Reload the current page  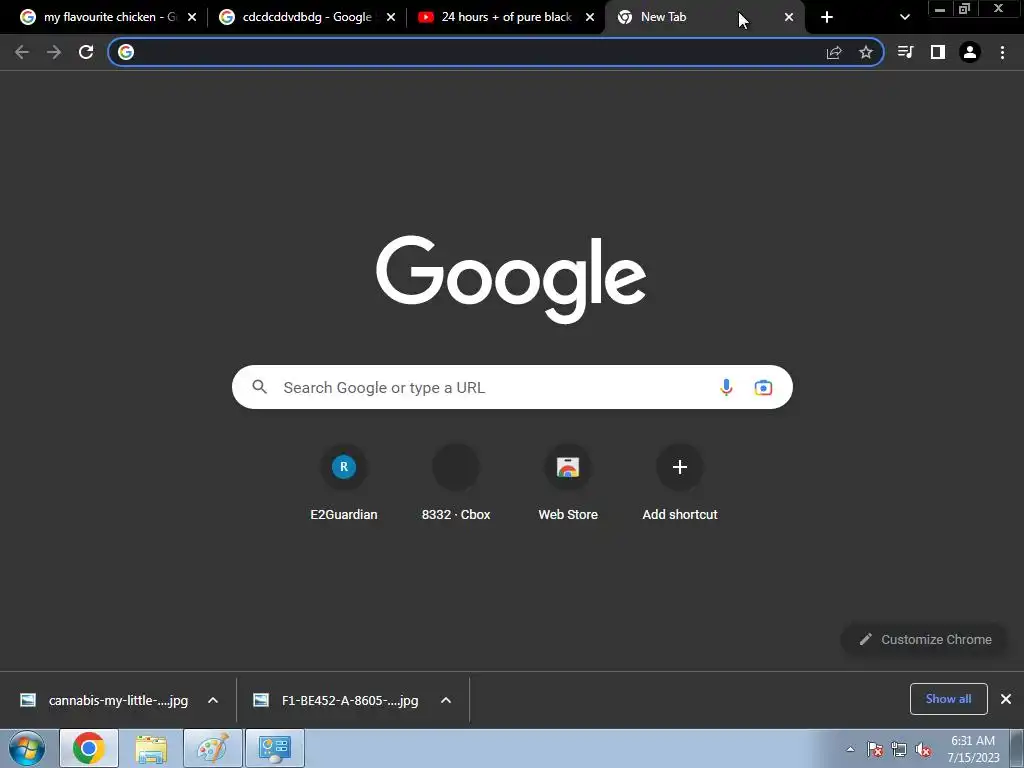point(86,52)
